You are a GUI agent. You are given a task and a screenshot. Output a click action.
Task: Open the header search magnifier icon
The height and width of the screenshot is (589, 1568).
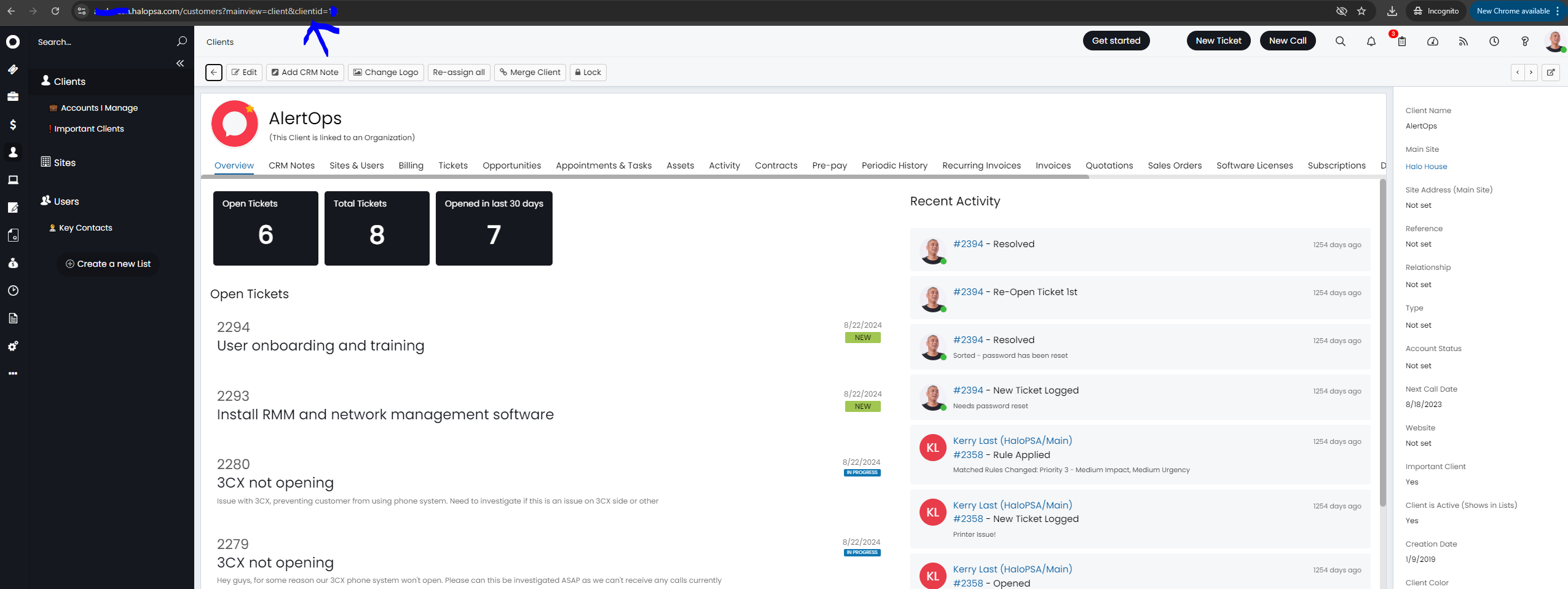[x=1340, y=41]
